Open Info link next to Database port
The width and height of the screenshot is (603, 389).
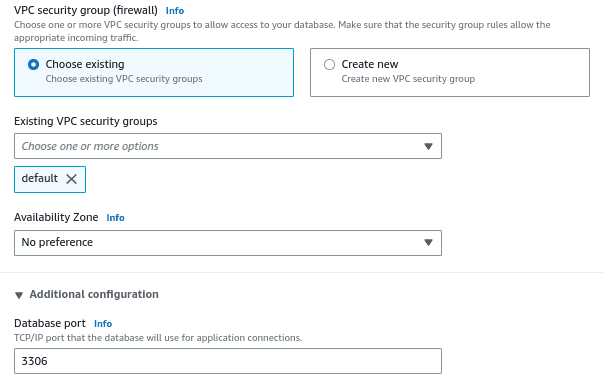coord(103,324)
